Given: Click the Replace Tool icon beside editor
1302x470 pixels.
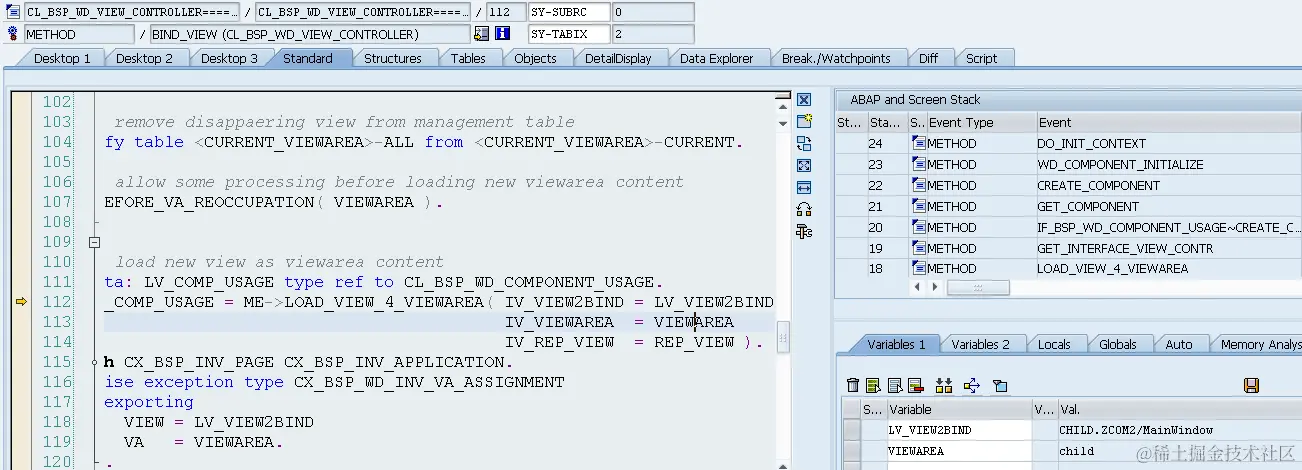Looking at the screenshot, I should [x=804, y=143].
